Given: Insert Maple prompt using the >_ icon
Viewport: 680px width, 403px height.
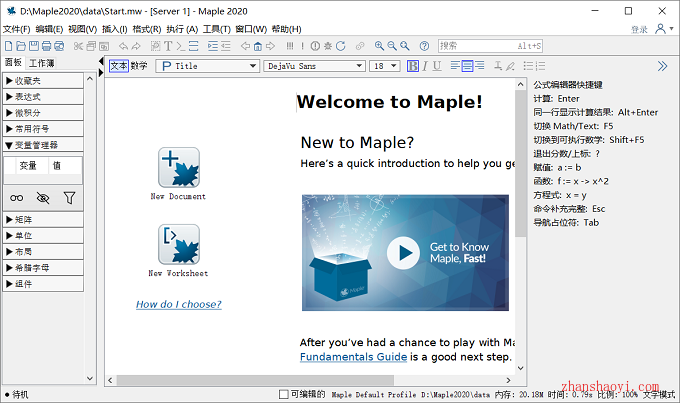Looking at the screenshot, I should pyautogui.click(x=180, y=46).
